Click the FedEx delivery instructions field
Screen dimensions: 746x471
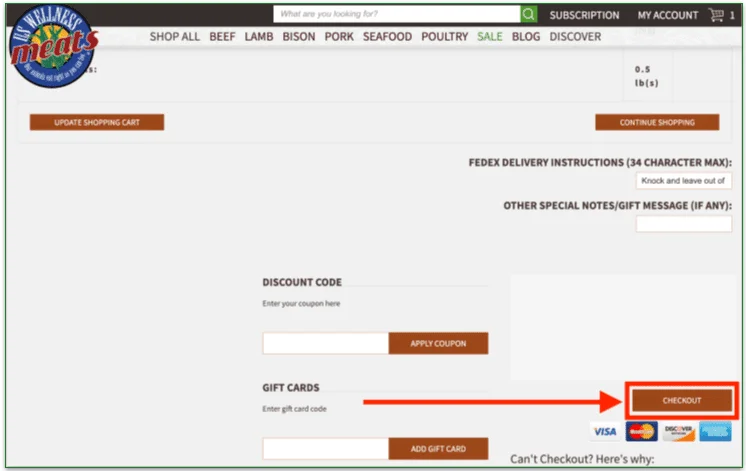(x=684, y=181)
